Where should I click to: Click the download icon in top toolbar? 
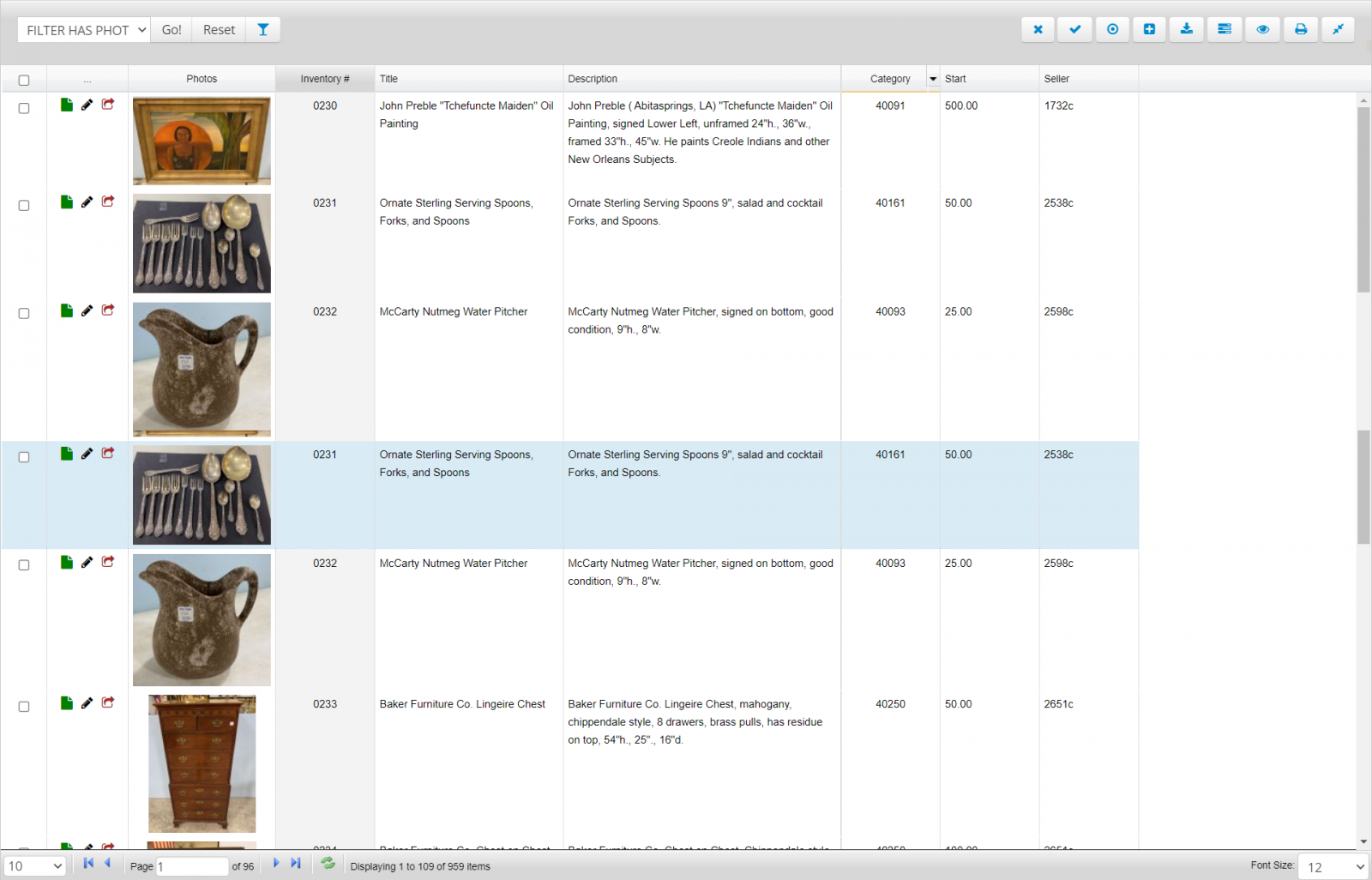[1186, 29]
